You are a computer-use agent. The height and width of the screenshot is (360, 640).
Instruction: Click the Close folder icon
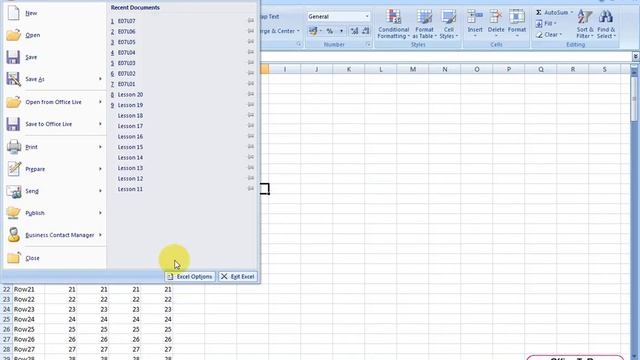13,258
